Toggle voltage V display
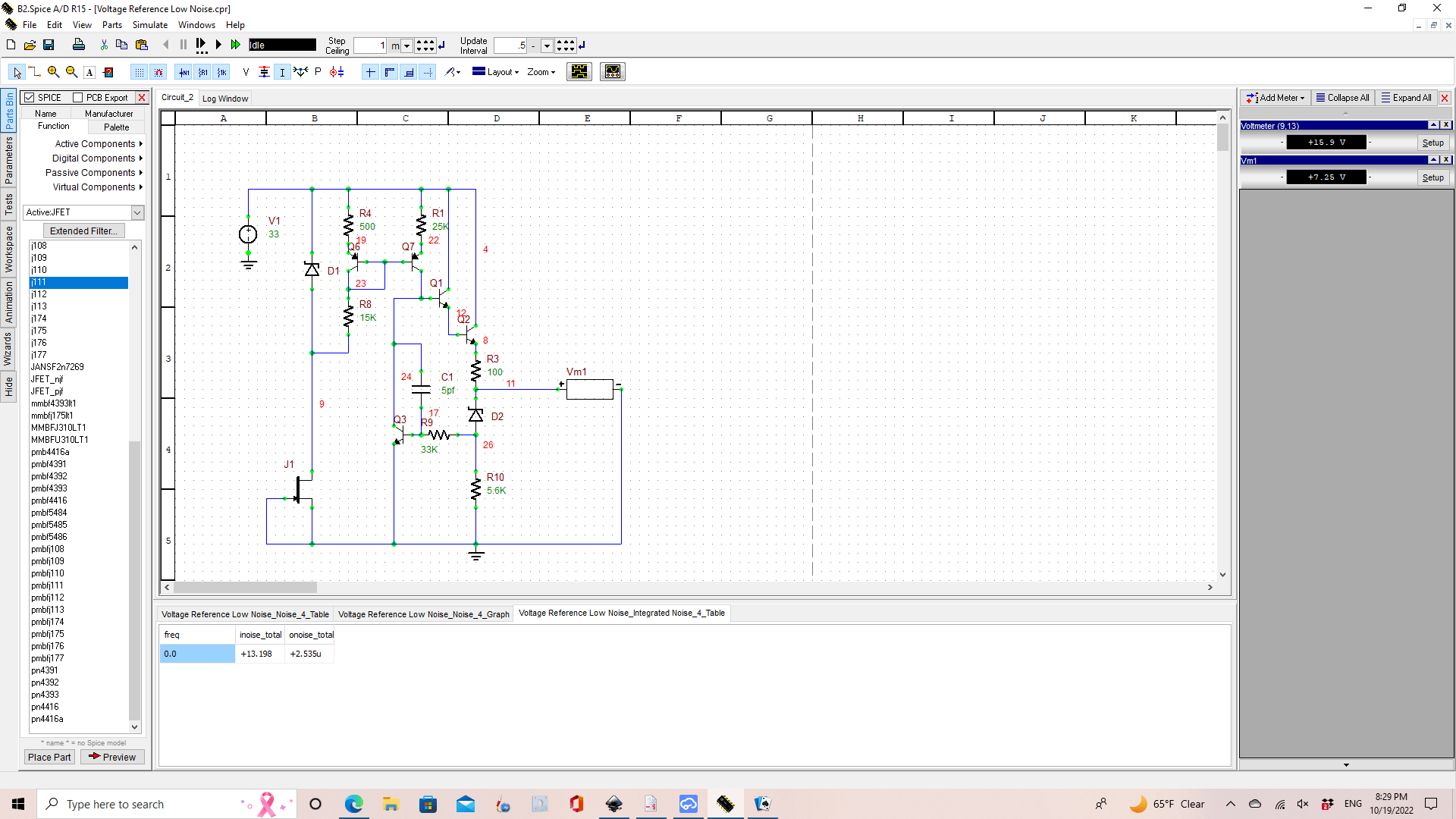Image resolution: width=1456 pixels, height=819 pixels. coord(246,72)
